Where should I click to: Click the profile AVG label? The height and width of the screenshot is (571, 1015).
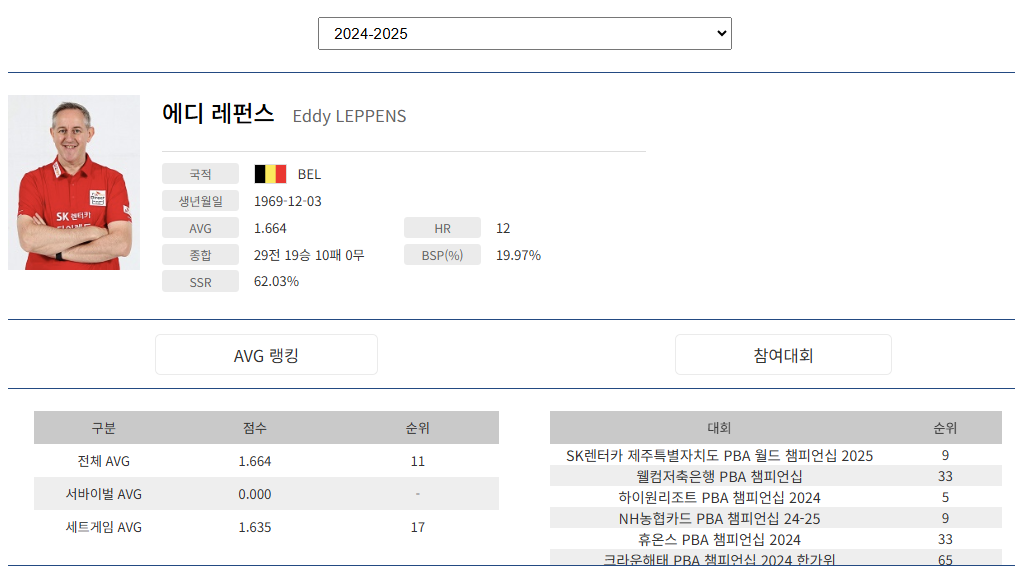tap(200, 229)
